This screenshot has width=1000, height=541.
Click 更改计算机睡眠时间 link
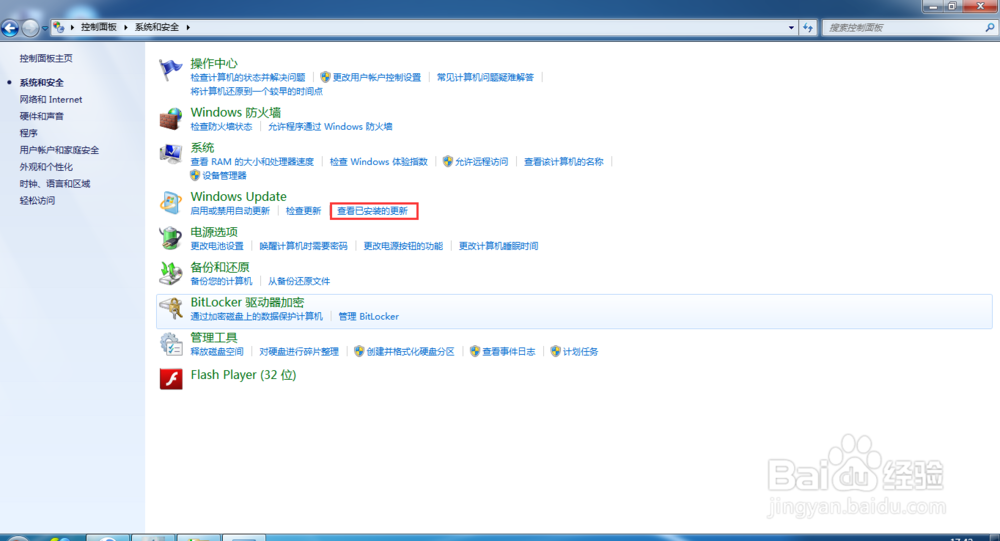[498, 246]
